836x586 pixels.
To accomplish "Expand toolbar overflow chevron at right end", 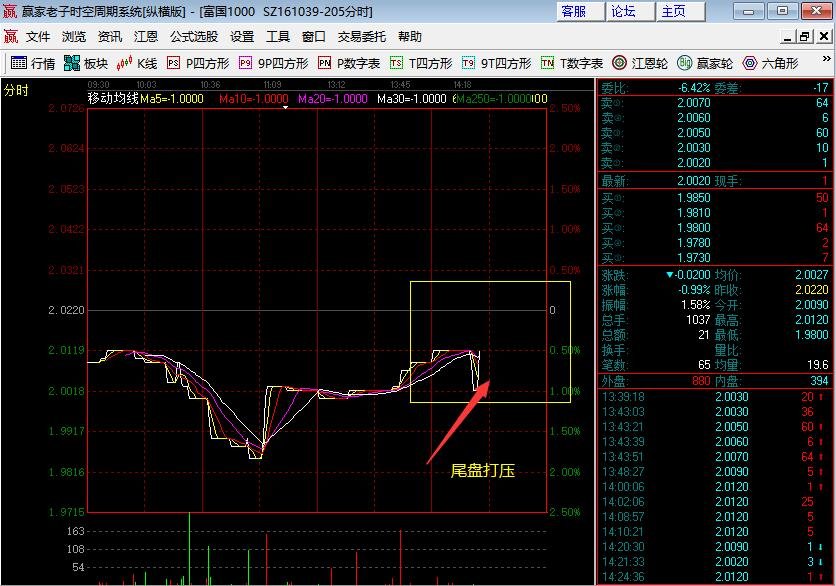I will tap(826, 58).
